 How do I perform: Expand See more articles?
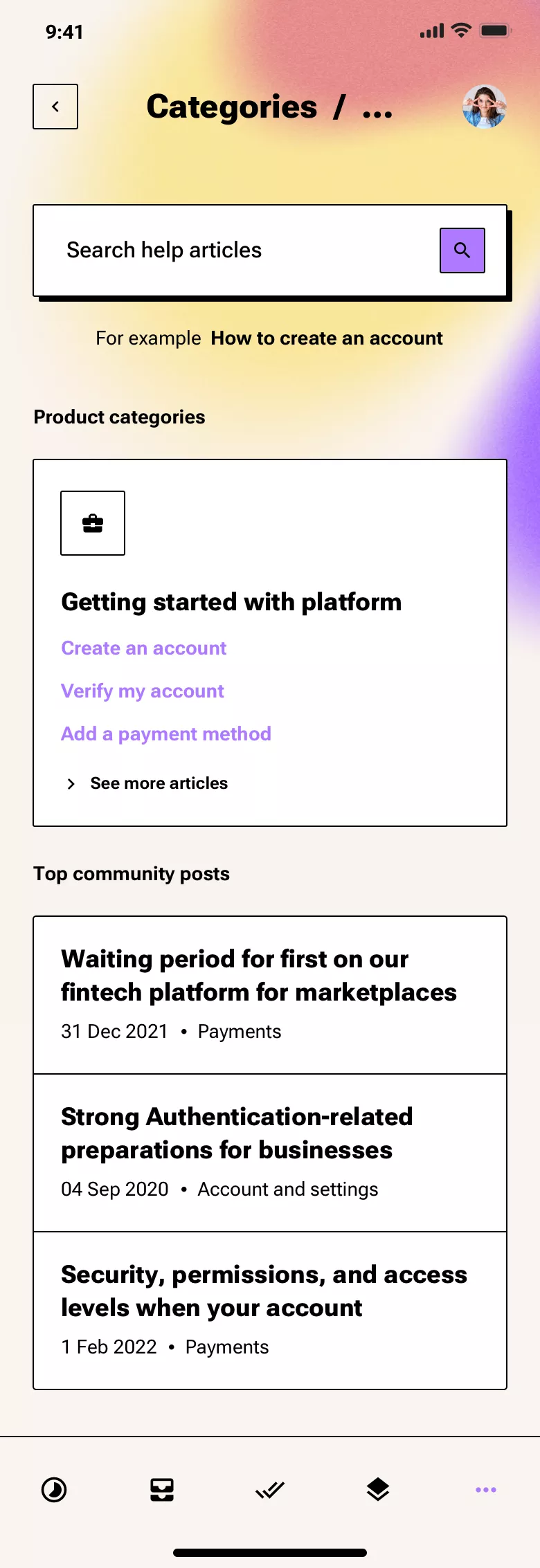tap(158, 783)
